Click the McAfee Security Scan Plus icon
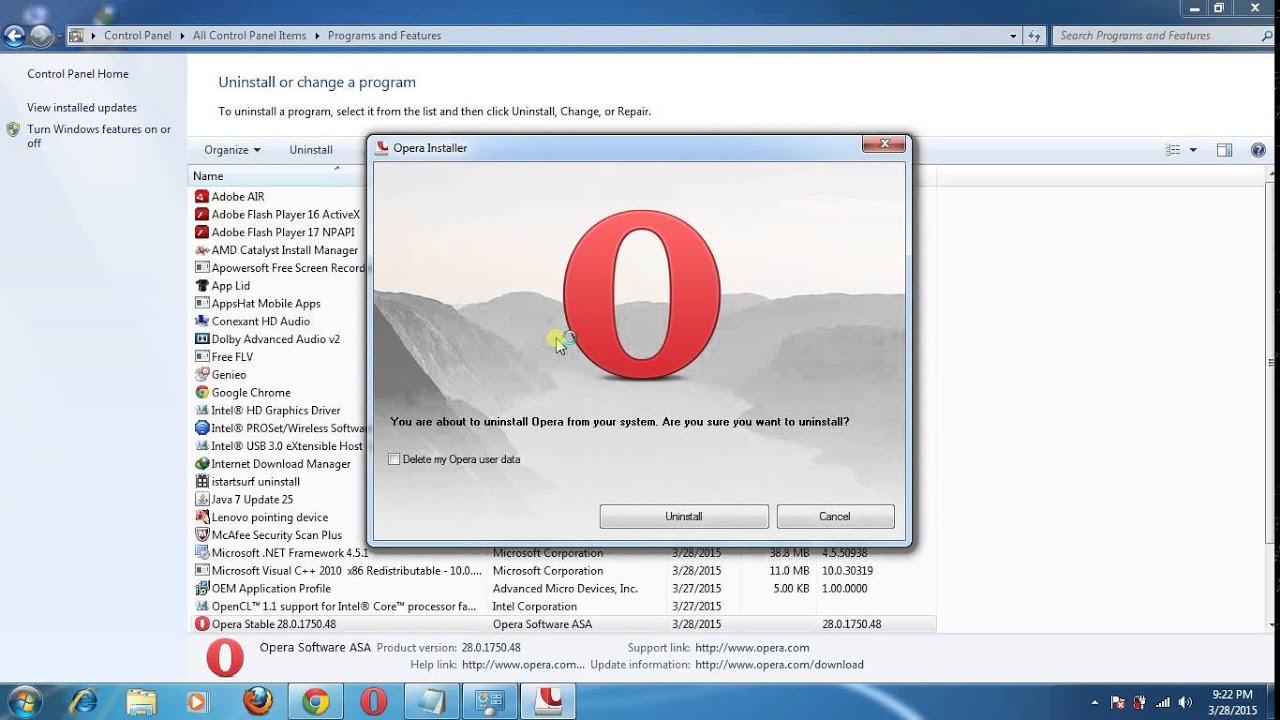Viewport: 1280px width, 720px height. [x=202, y=535]
